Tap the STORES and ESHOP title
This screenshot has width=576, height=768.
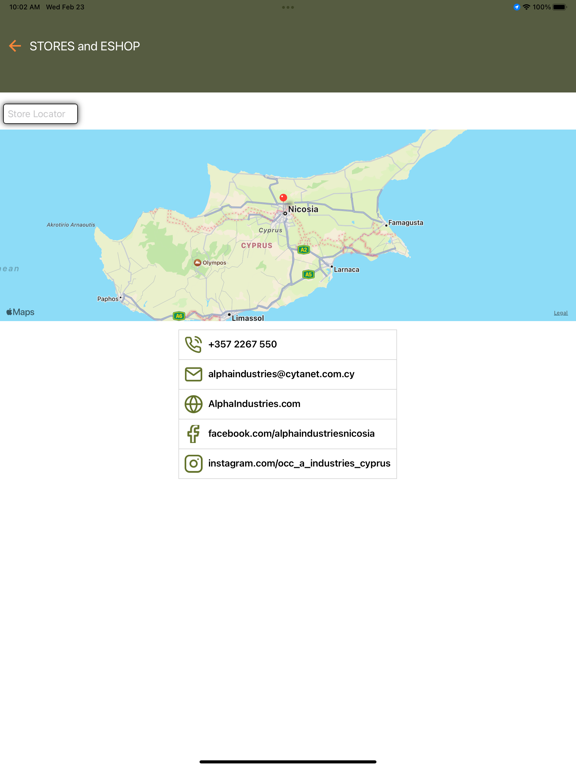coord(85,46)
